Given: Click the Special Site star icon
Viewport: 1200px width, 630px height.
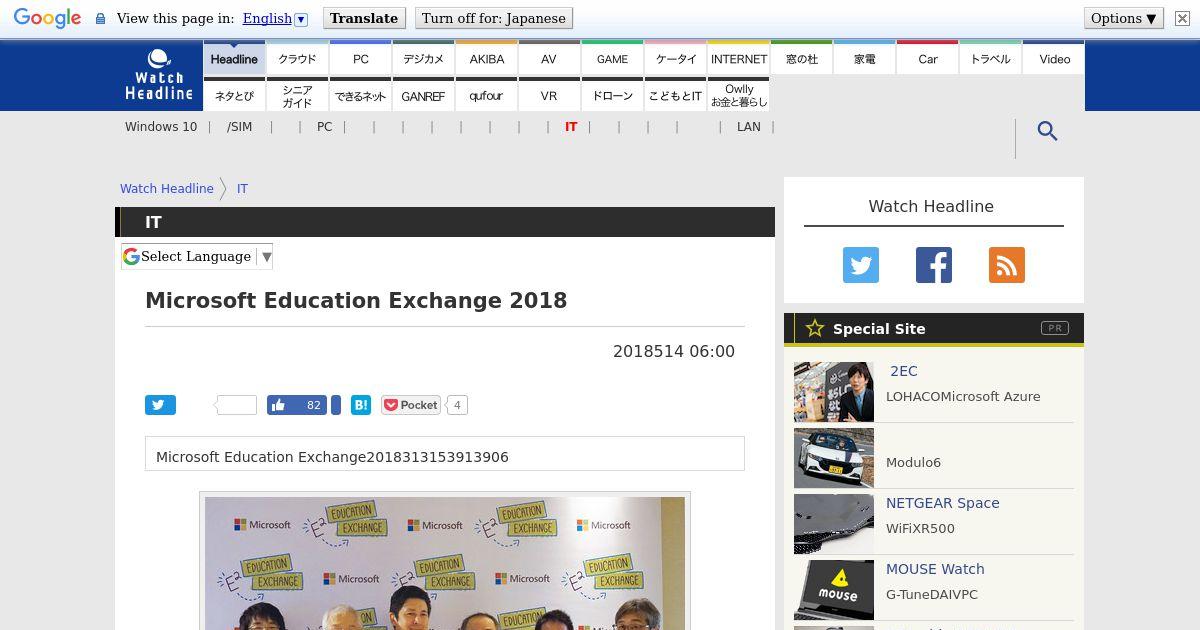Looking at the screenshot, I should tap(815, 328).
